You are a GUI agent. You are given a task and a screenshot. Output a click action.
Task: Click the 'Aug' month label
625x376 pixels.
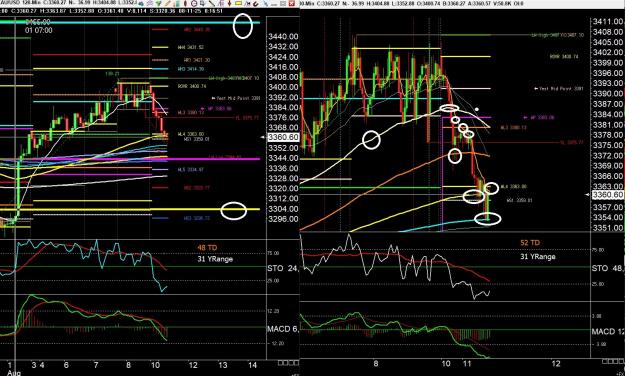tap(13, 373)
